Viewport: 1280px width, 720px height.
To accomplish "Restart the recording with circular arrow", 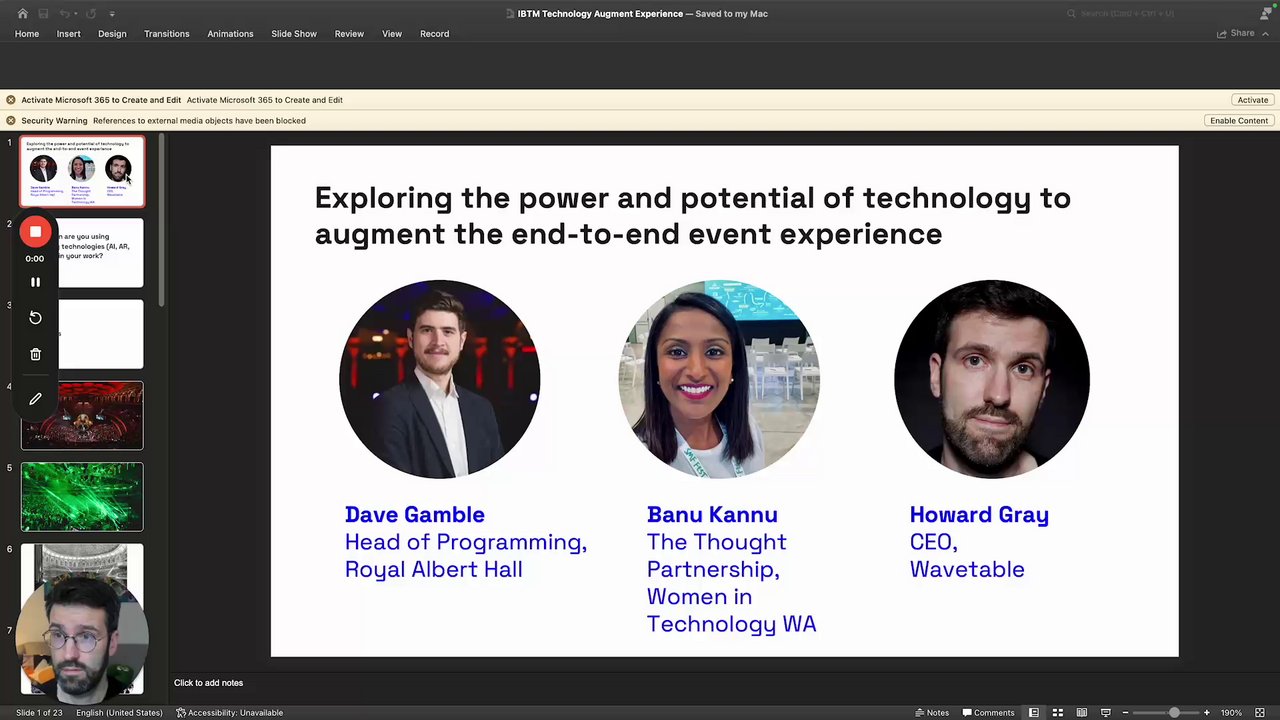I will (35, 317).
